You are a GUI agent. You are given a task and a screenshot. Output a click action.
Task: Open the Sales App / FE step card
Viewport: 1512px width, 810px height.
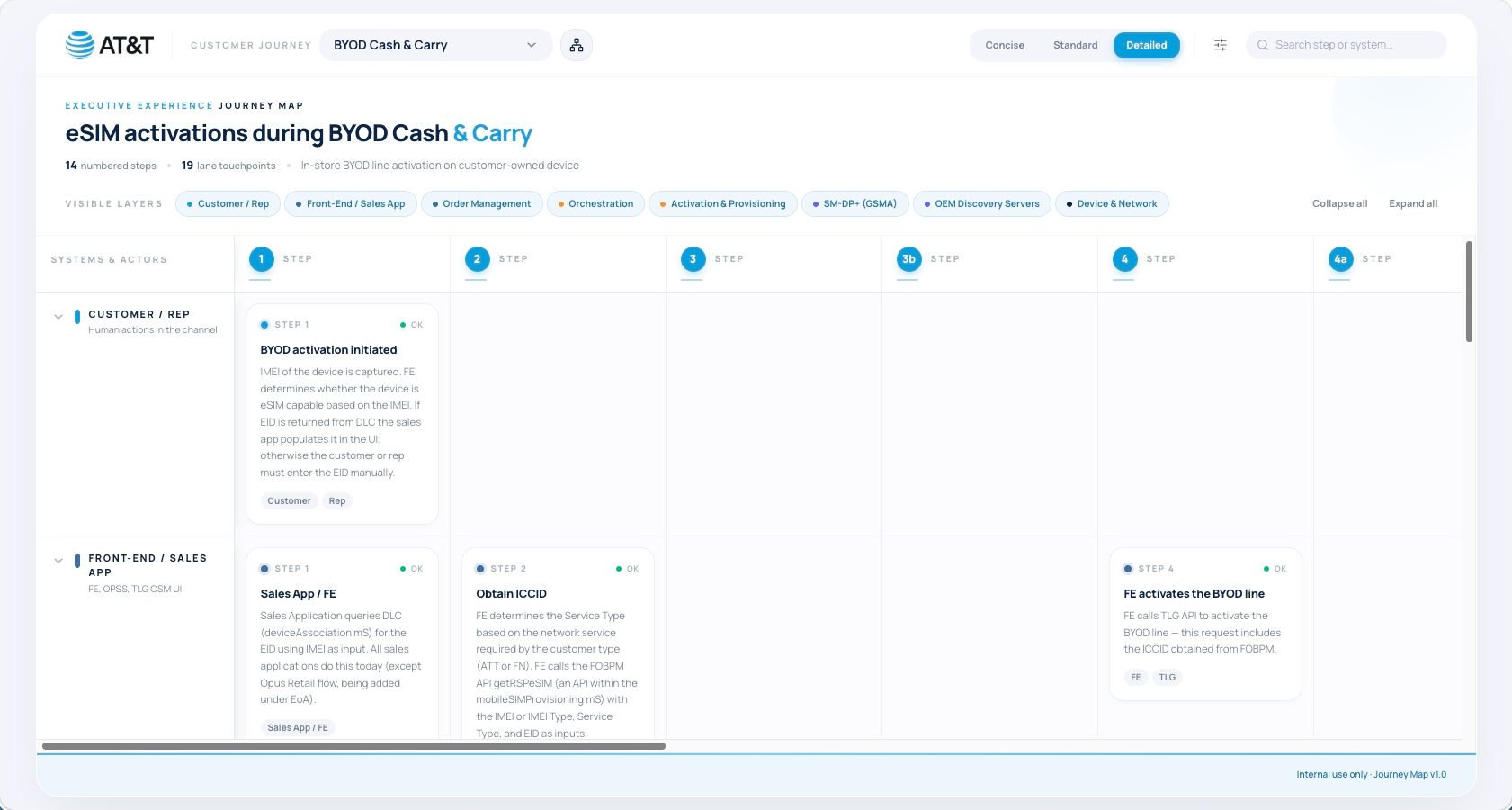point(342,643)
